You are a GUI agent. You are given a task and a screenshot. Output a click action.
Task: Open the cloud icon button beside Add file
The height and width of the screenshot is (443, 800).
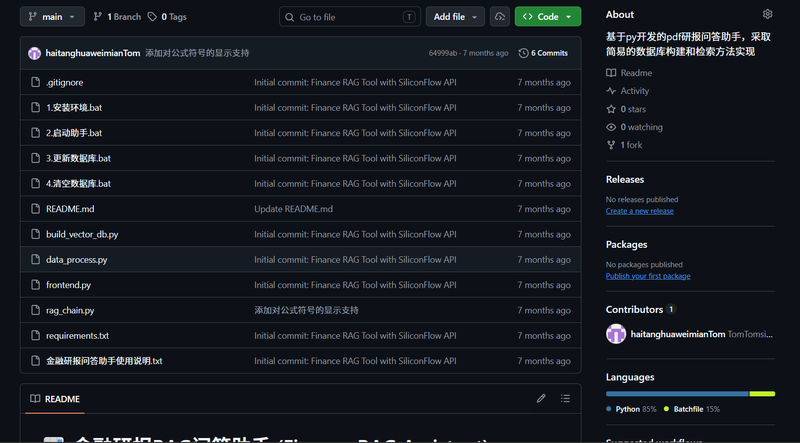499,17
